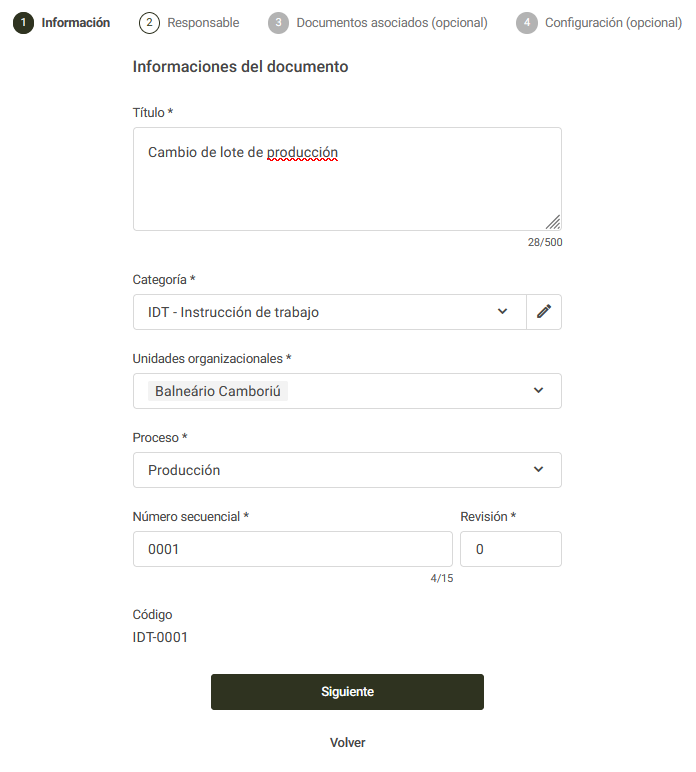696x772 pixels.
Task: Click step 1 circle icon for Información
Action: [23, 23]
